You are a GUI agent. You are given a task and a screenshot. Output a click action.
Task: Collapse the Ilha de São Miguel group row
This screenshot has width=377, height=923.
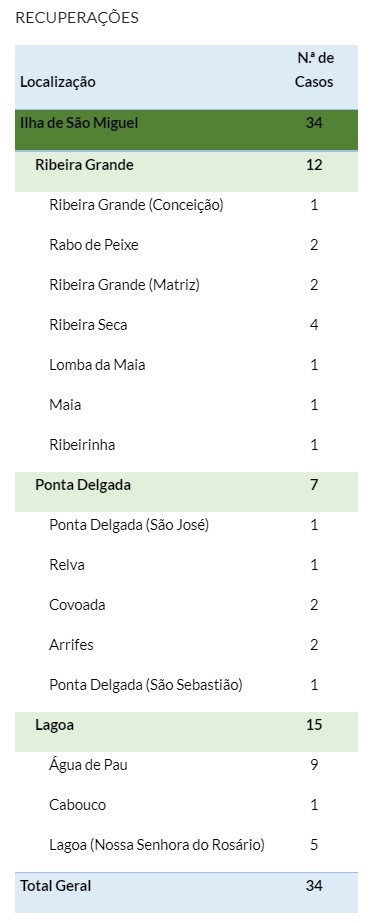point(186,130)
